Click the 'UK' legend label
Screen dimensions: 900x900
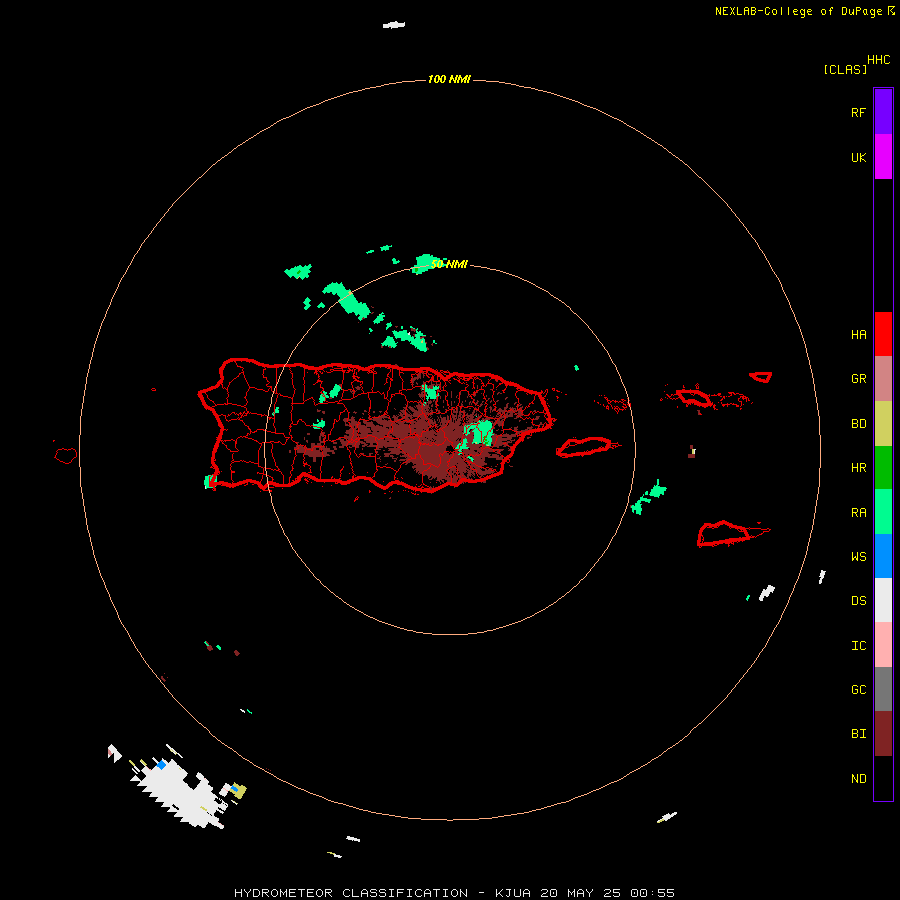coord(858,157)
